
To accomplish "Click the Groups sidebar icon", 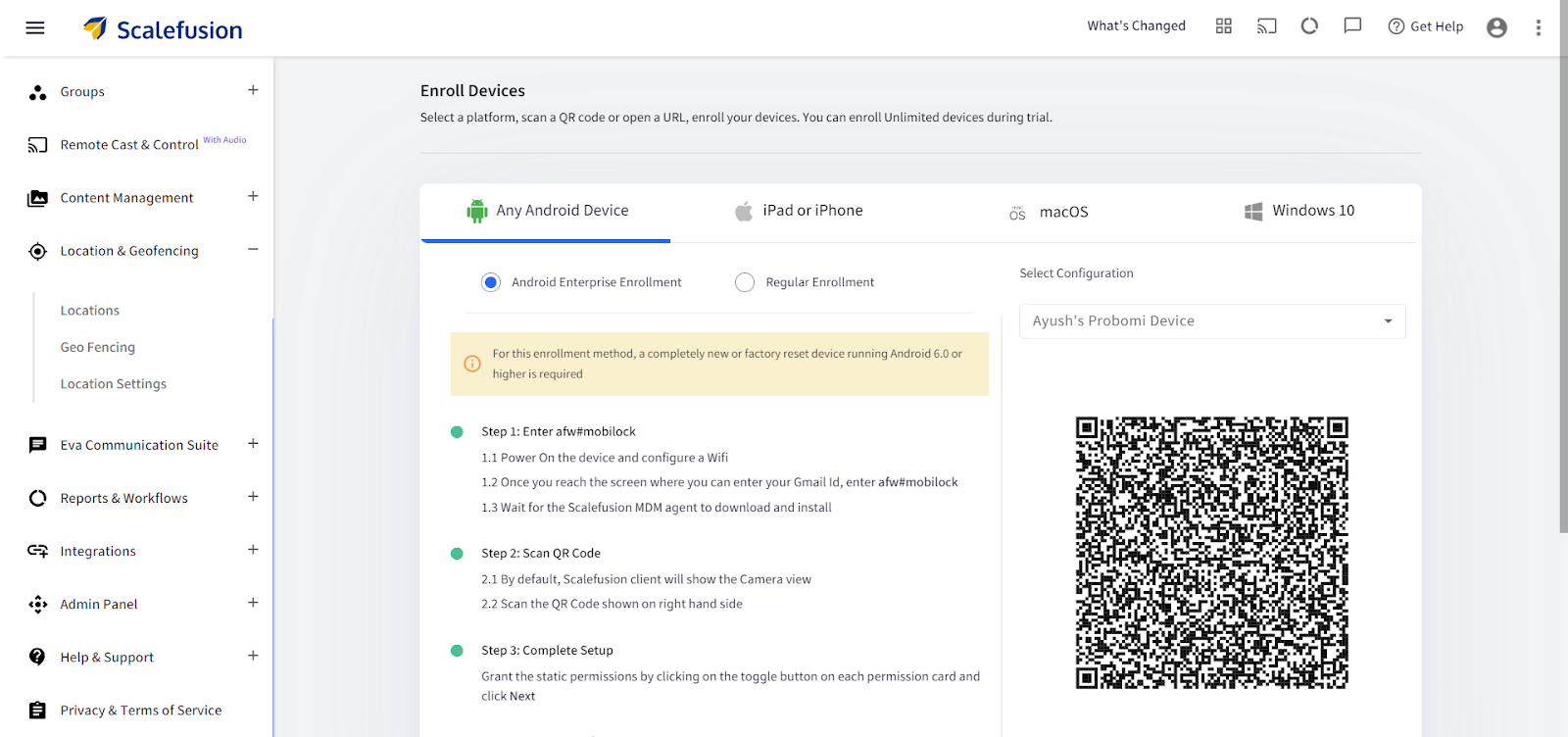I will (37, 92).
